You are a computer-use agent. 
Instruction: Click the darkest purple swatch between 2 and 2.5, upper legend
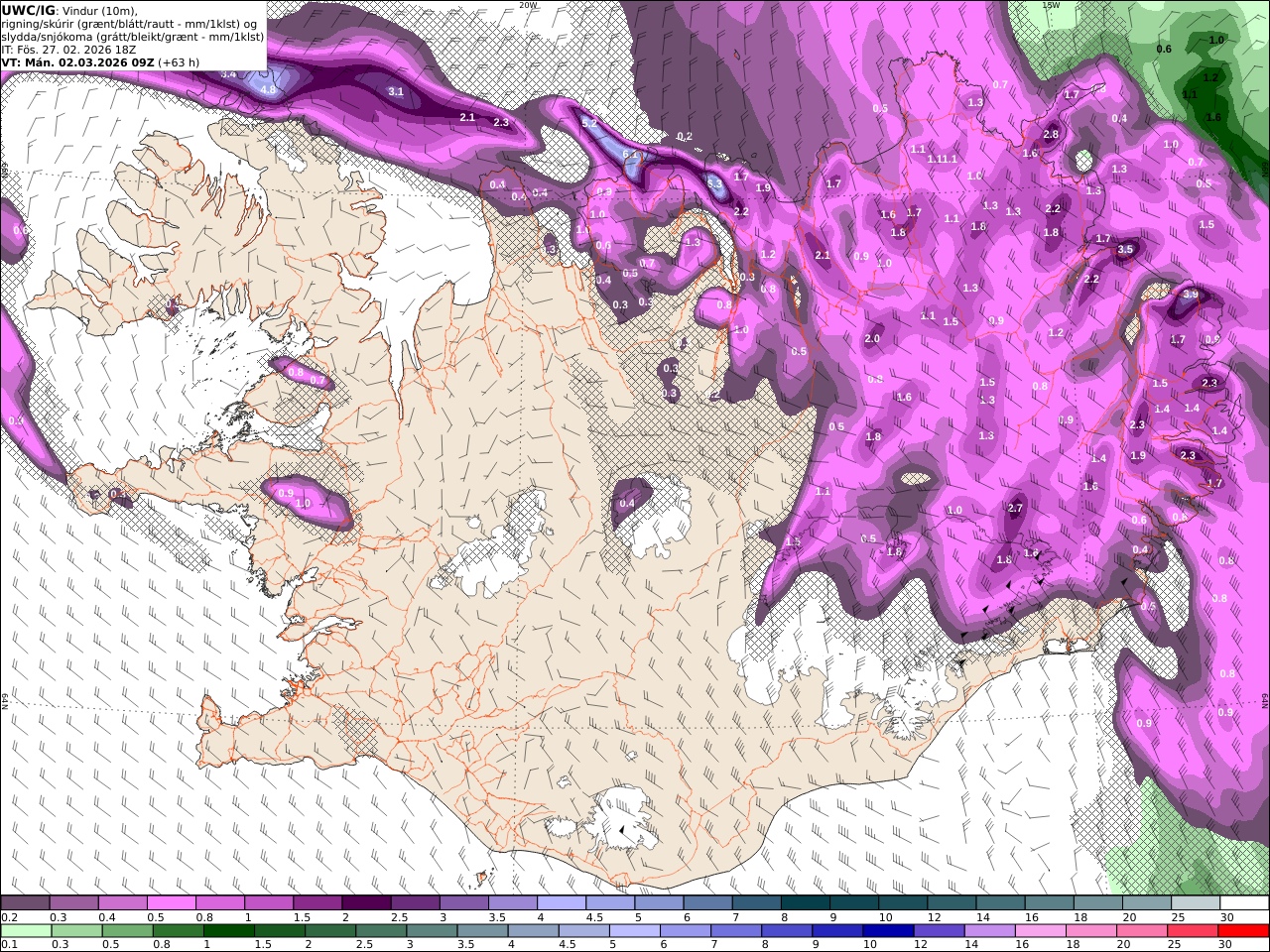365,903
